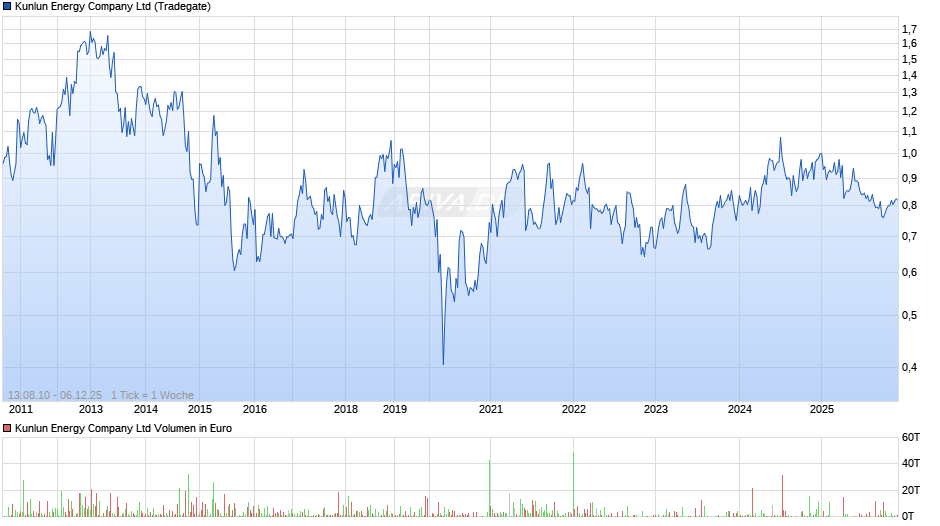
Task: Click the 2023 x-axis label
Action: click(x=656, y=409)
